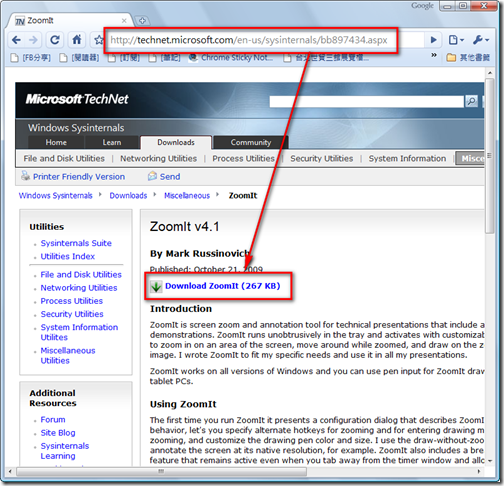The image size is (504, 486).
Task: Open System Information Utilites sidebar link
Action: click(79, 332)
